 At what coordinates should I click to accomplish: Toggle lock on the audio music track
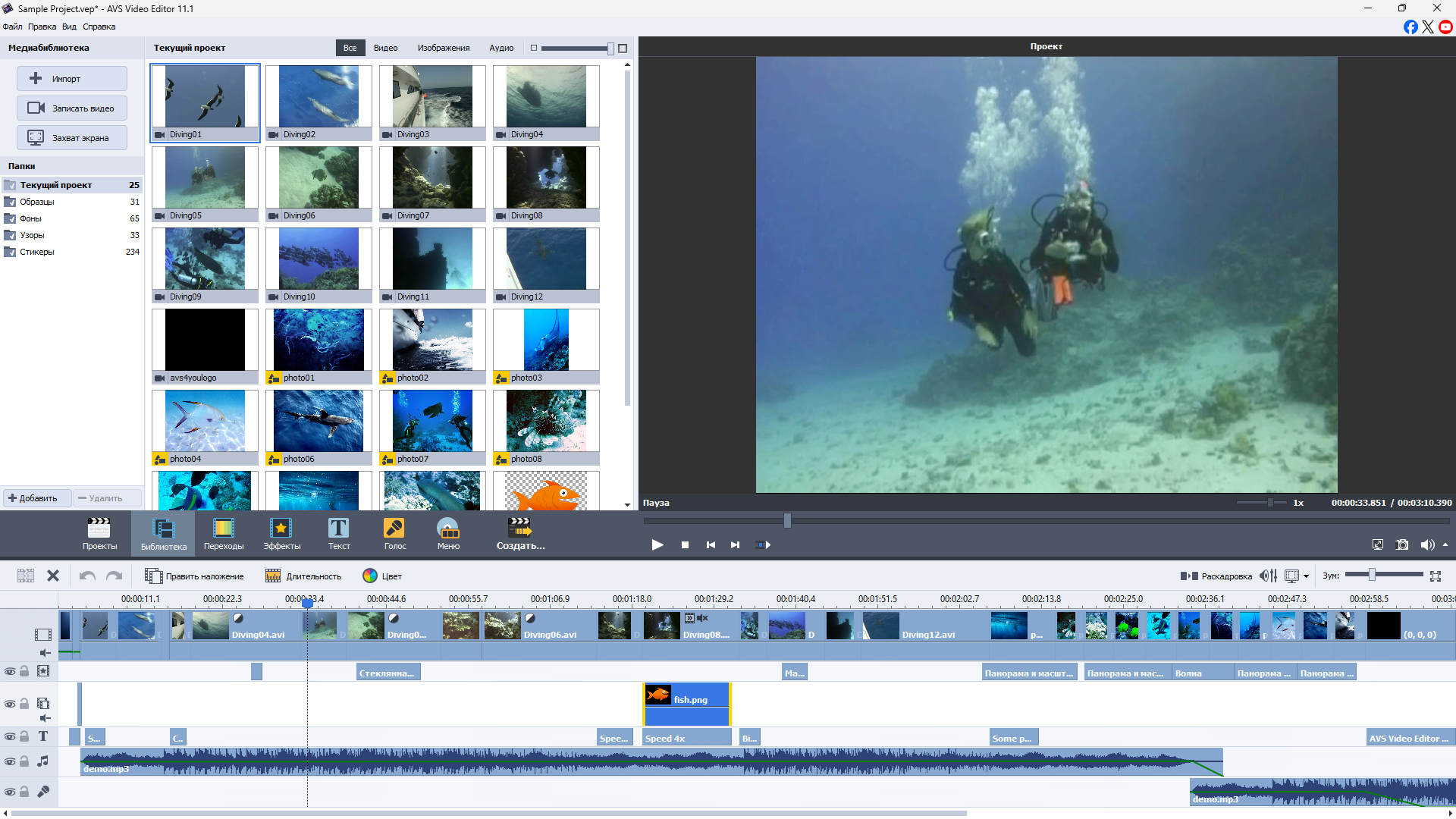pyautogui.click(x=24, y=761)
